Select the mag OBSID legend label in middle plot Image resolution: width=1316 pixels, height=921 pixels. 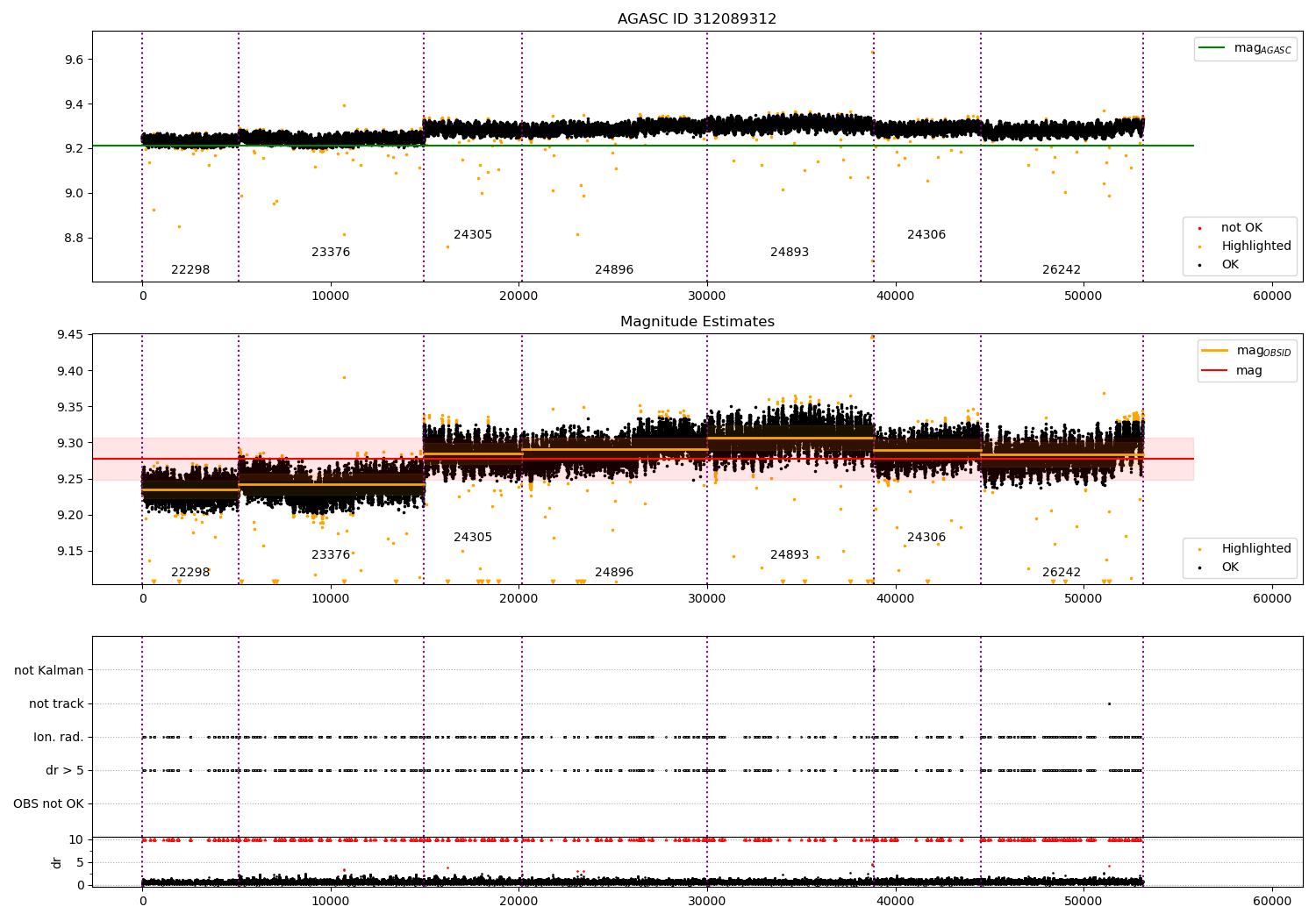pos(1263,351)
